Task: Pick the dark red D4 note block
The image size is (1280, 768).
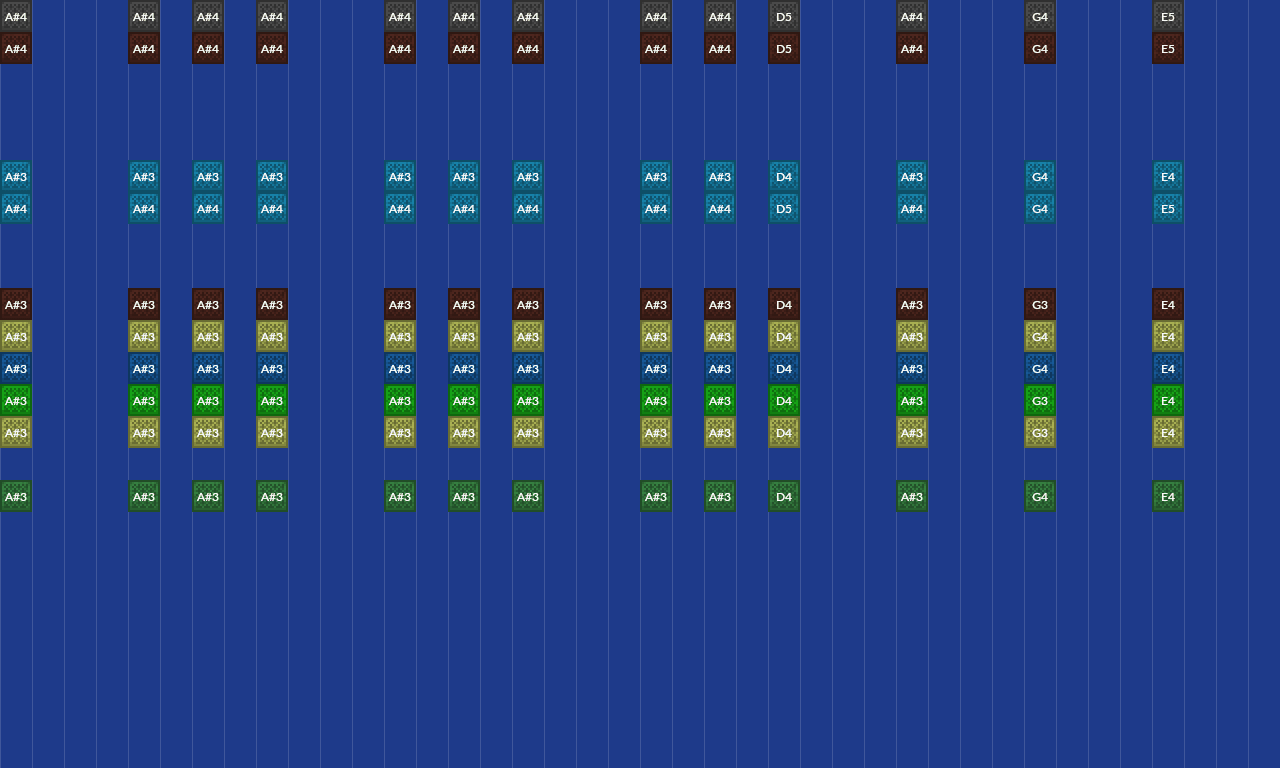Action: coord(784,304)
